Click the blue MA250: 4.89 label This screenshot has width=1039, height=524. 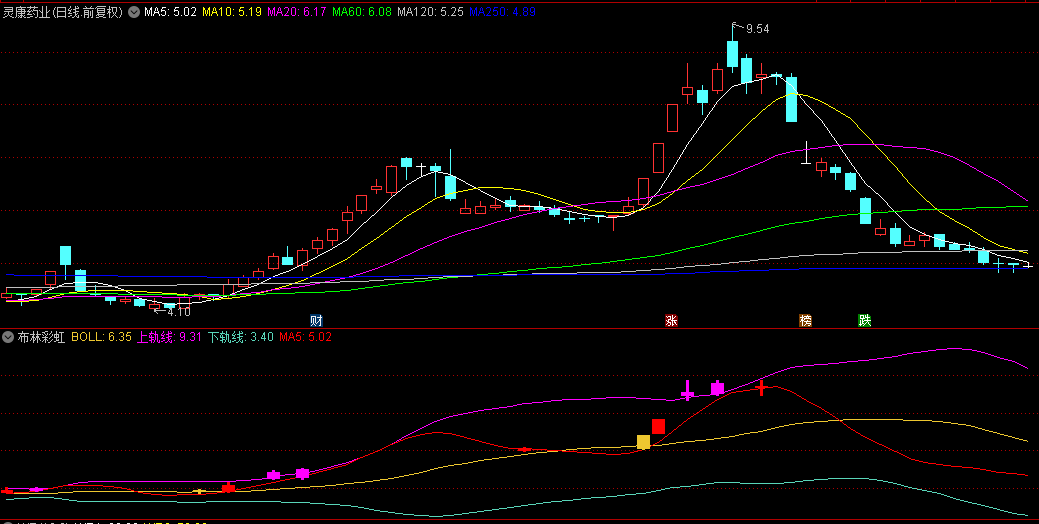pos(502,12)
